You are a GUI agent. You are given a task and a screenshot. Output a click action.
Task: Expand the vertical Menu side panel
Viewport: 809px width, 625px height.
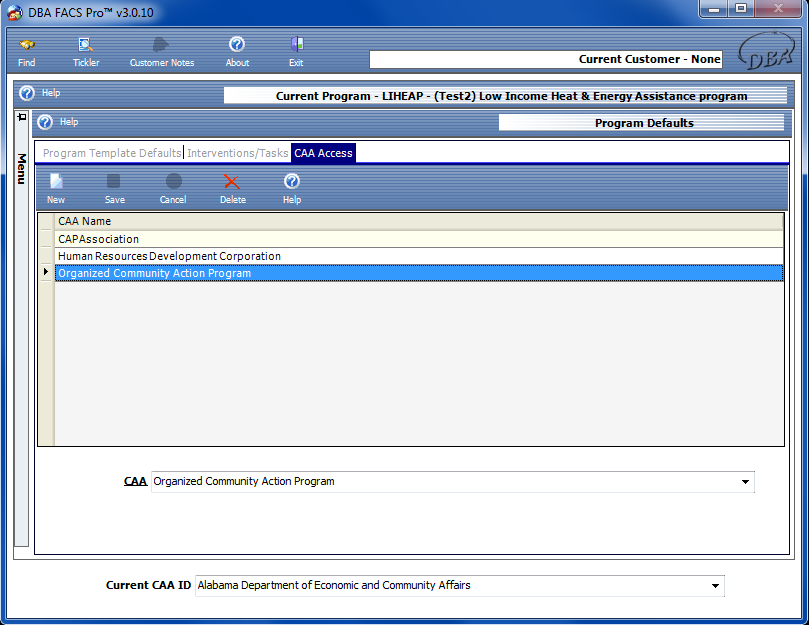(21, 168)
